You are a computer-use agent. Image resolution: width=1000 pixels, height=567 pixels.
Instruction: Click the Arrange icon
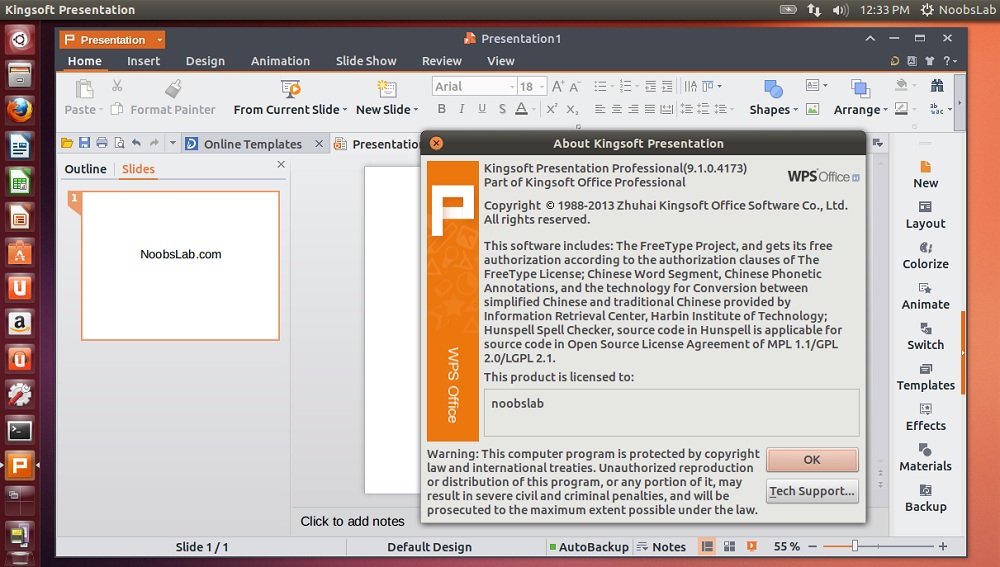[x=860, y=89]
